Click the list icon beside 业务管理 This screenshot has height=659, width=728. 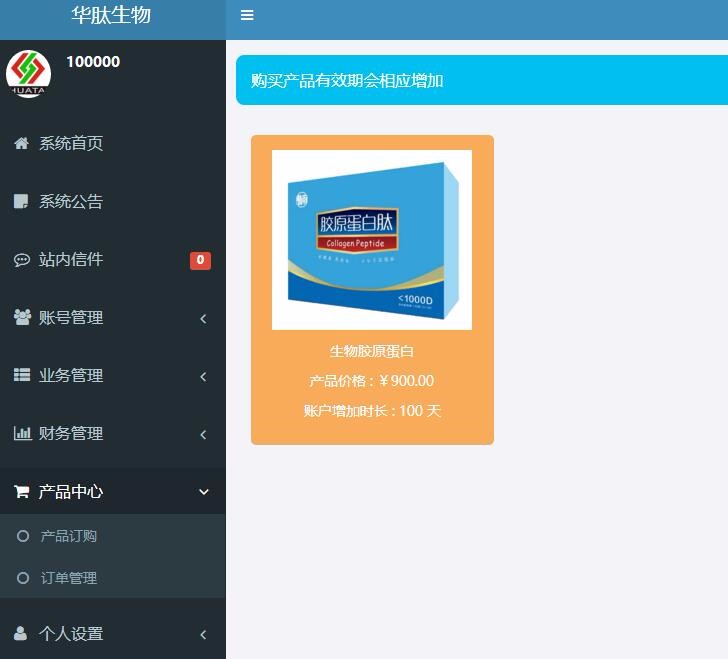[x=21, y=375]
